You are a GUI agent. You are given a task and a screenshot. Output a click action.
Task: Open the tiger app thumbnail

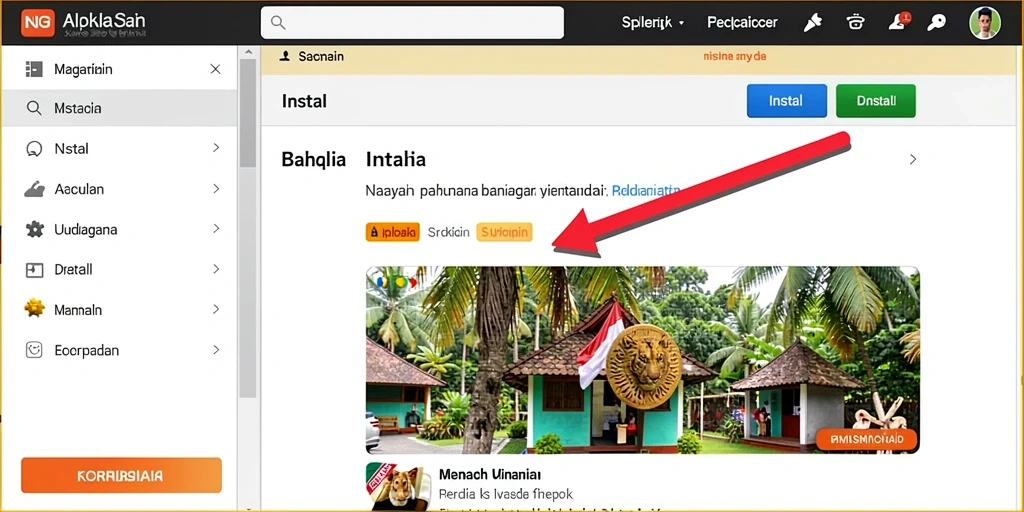398,487
